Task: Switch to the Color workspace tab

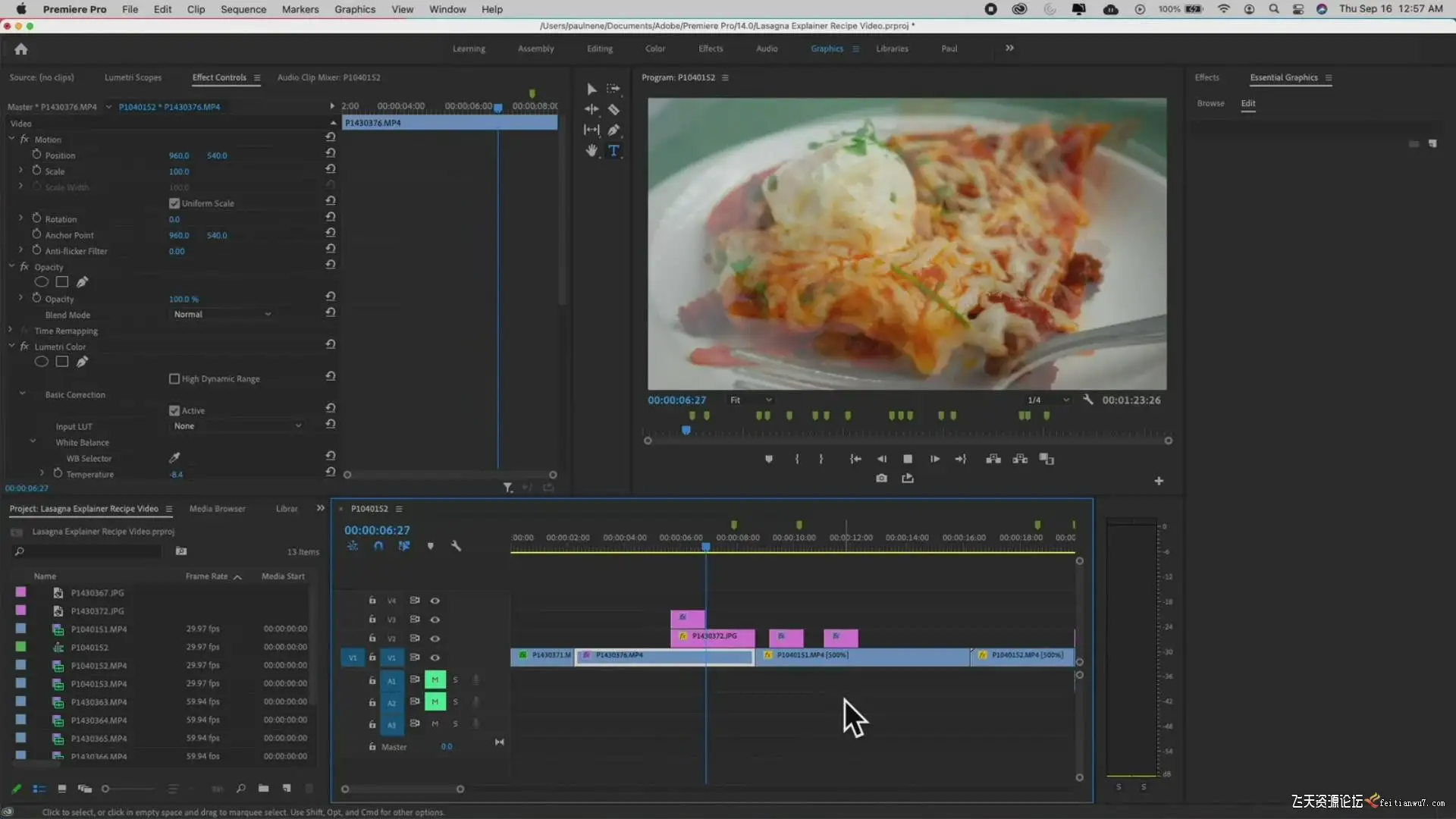Action: (x=654, y=49)
